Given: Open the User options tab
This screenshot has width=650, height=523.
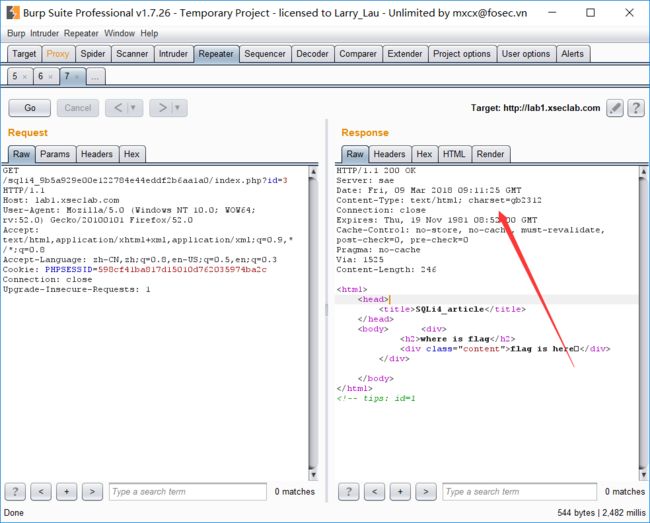Looking at the screenshot, I should [526, 54].
